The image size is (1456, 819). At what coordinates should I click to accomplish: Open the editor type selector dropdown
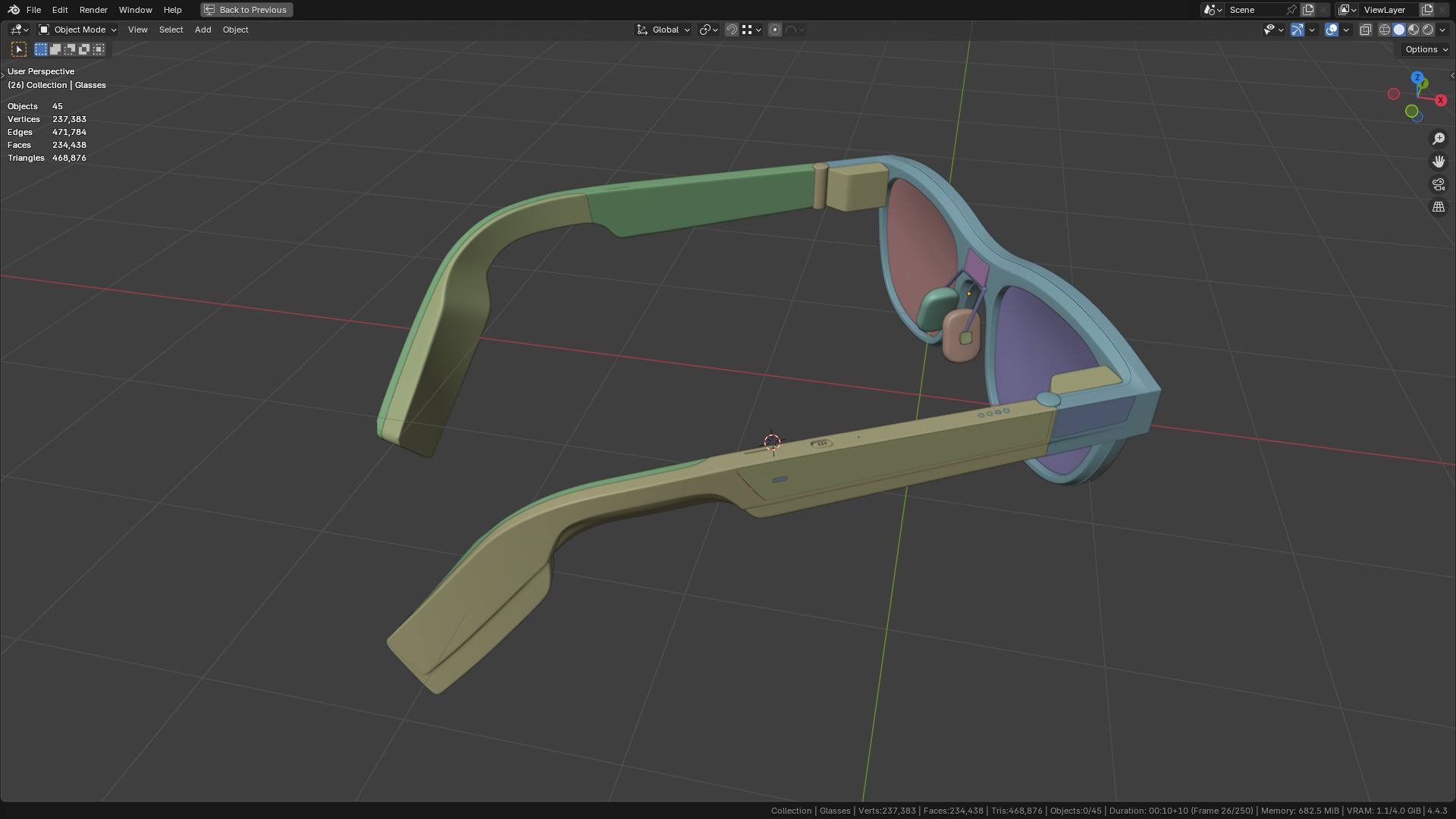[x=19, y=30]
